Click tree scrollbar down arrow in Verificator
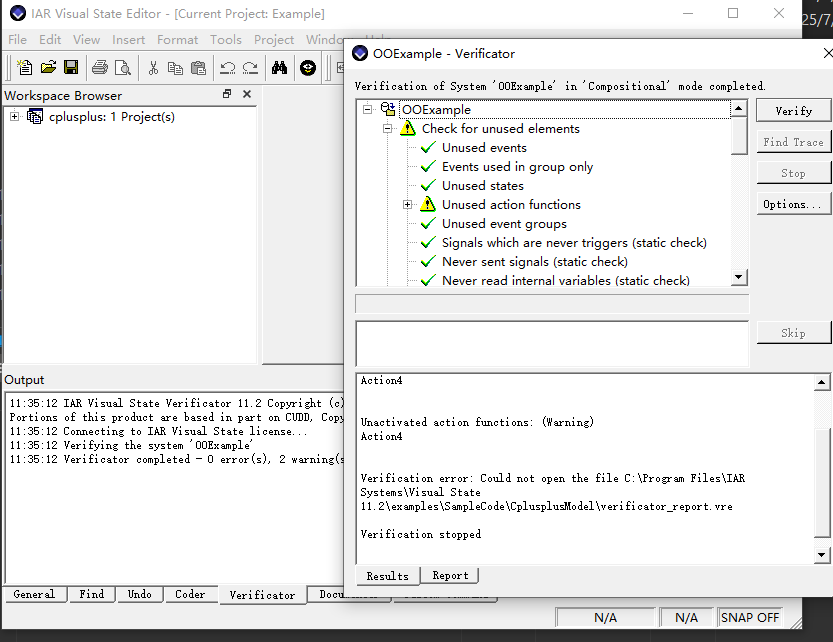Image resolution: width=833 pixels, height=642 pixels. [x=738, y=277]
